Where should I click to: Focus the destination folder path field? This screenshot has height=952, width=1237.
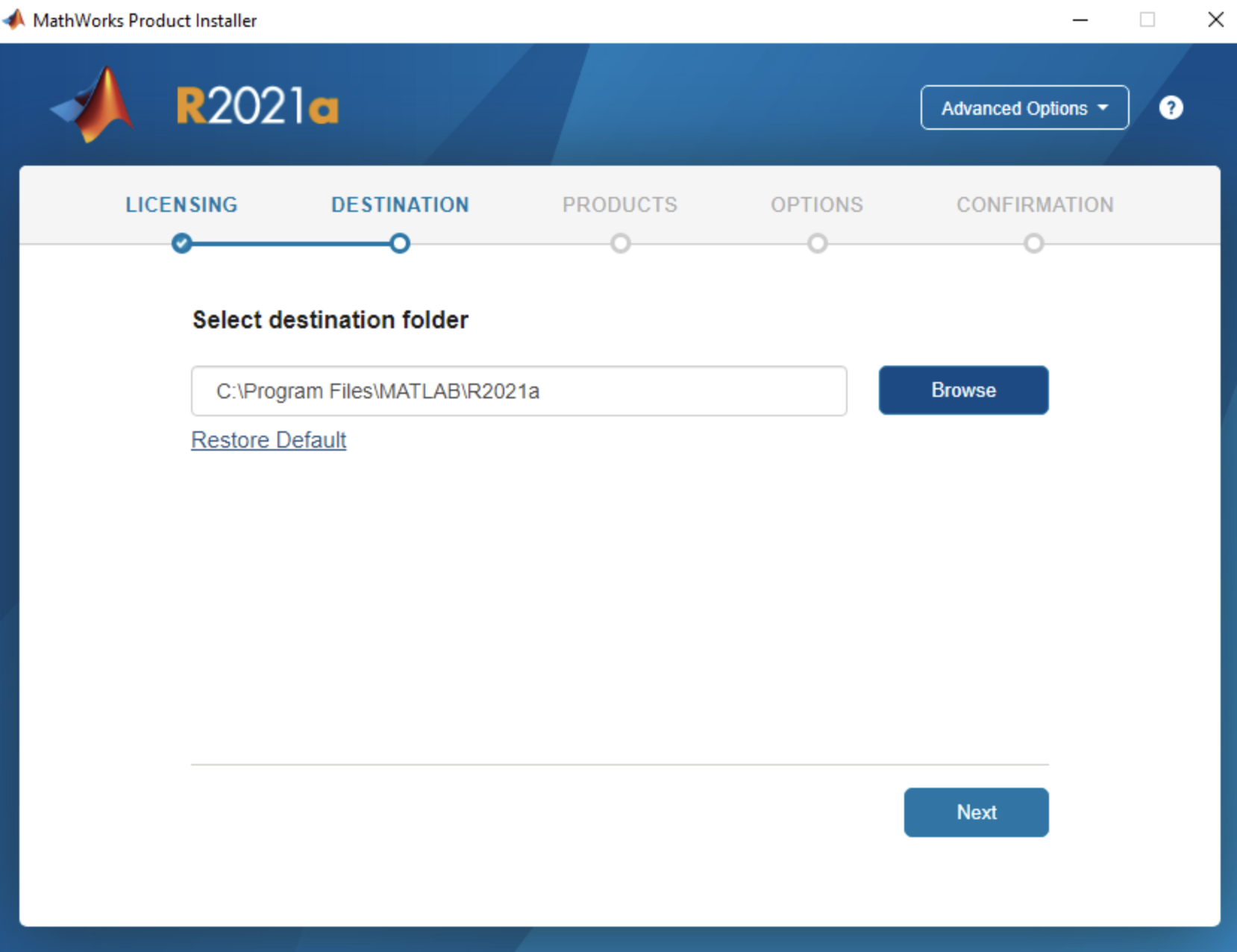[x=519, y=391]
